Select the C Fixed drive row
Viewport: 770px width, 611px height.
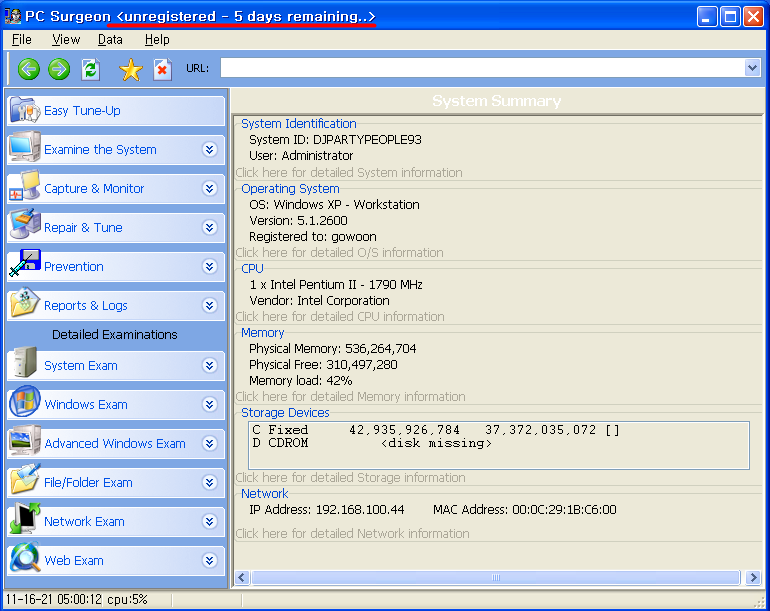click(x=436, y=430)
